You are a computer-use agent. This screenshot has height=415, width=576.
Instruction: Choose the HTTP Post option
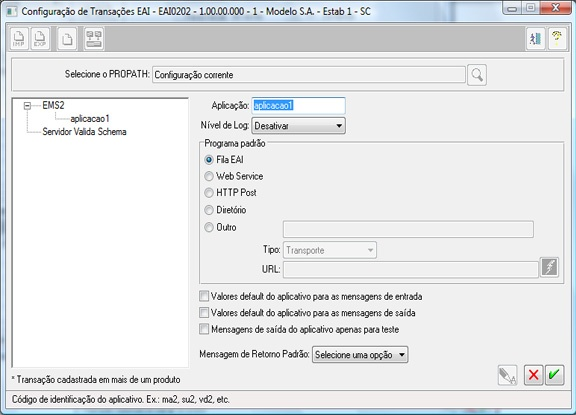click(209, 192)
